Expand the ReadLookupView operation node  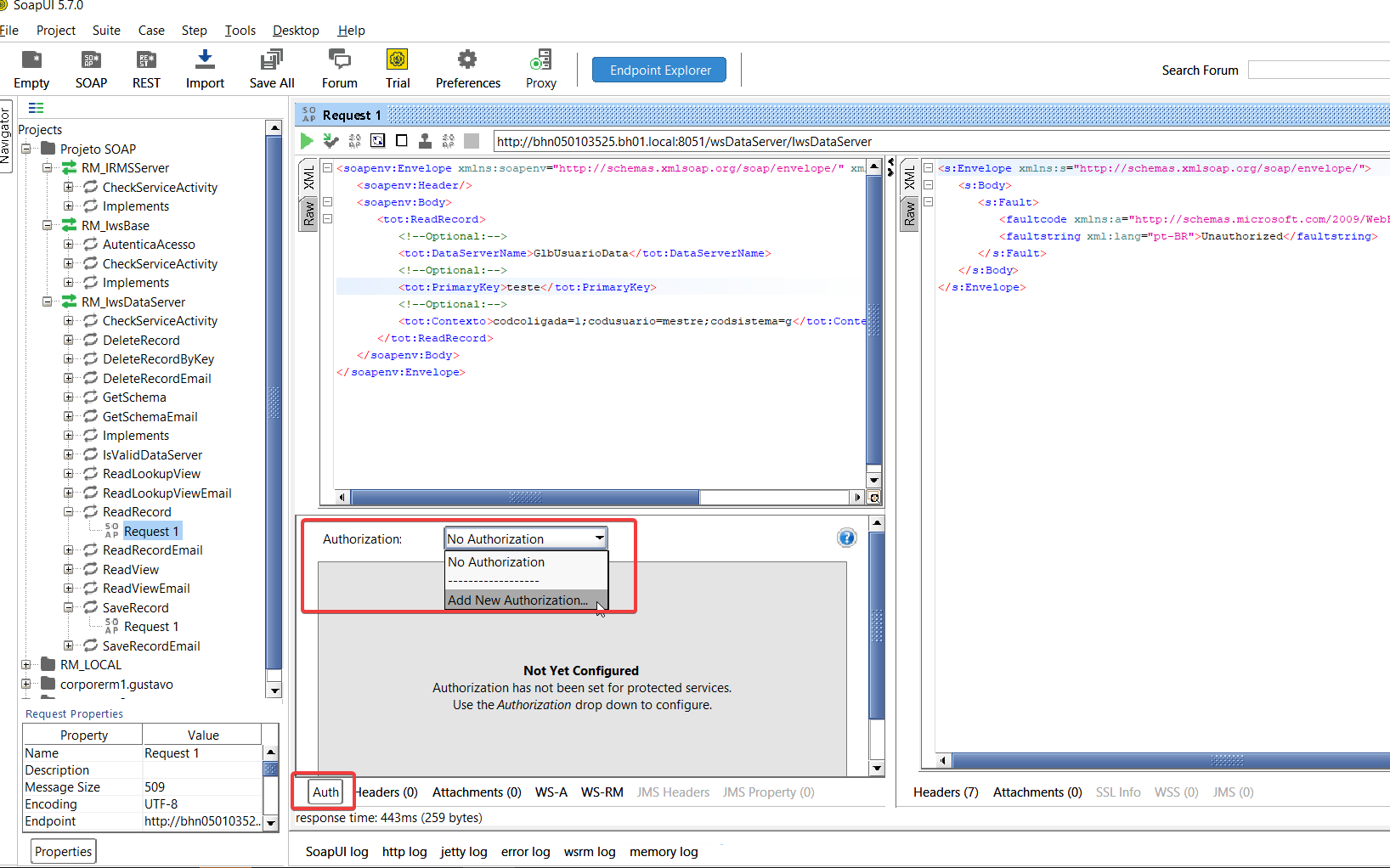[69, 474]
